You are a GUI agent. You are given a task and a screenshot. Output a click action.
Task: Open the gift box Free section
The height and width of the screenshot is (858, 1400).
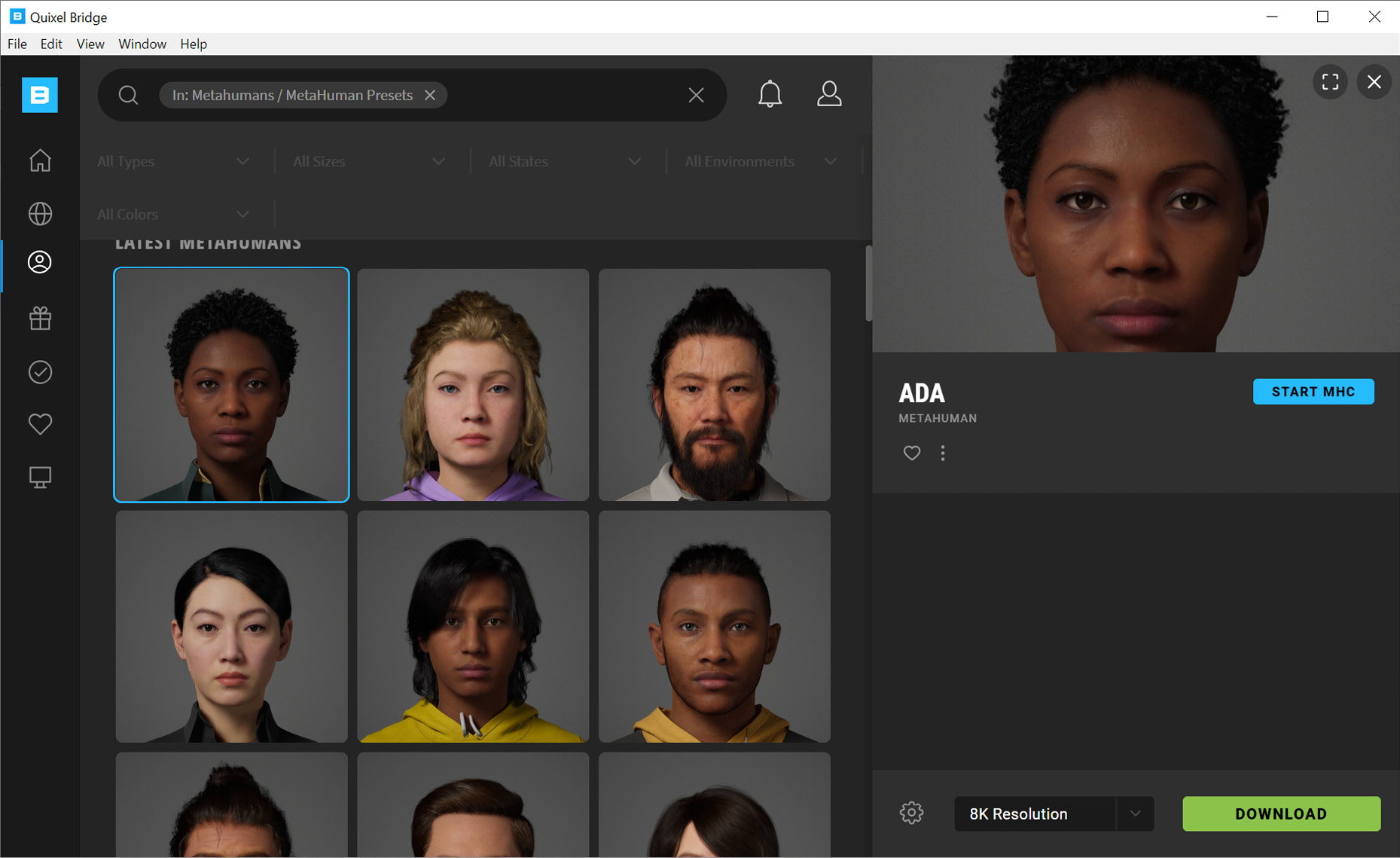click(40, 319)
